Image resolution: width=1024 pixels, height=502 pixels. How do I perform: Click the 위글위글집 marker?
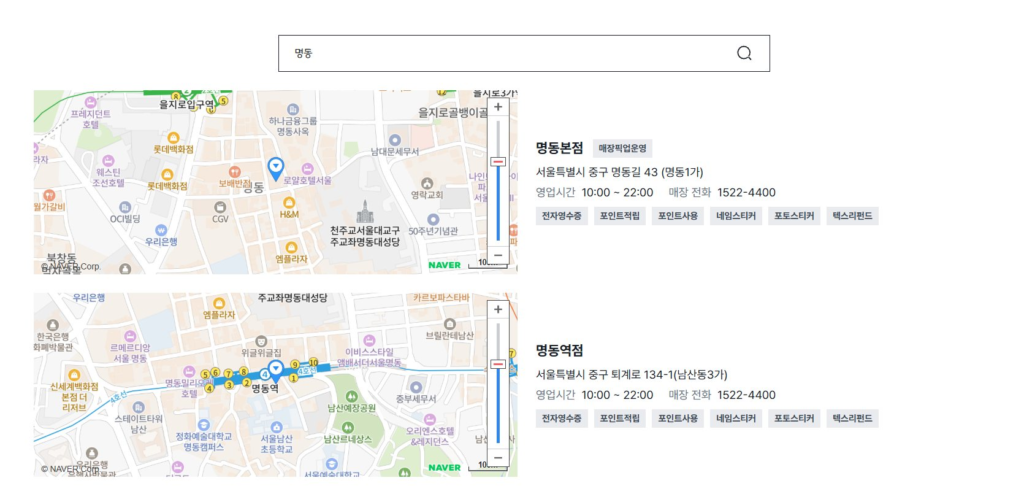click(x=261, y=341)
